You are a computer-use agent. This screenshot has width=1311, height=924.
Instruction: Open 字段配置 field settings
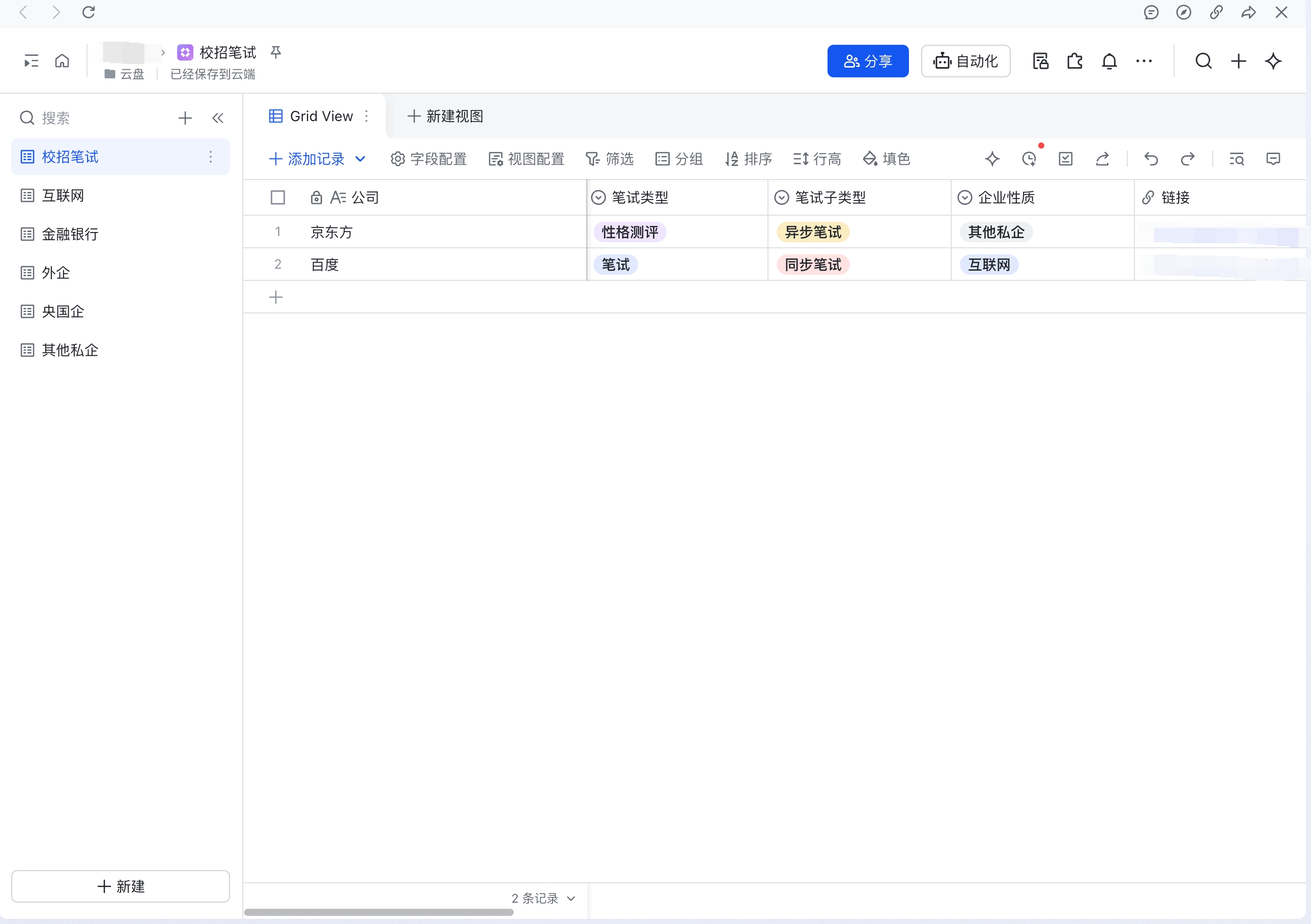(429, 159)
